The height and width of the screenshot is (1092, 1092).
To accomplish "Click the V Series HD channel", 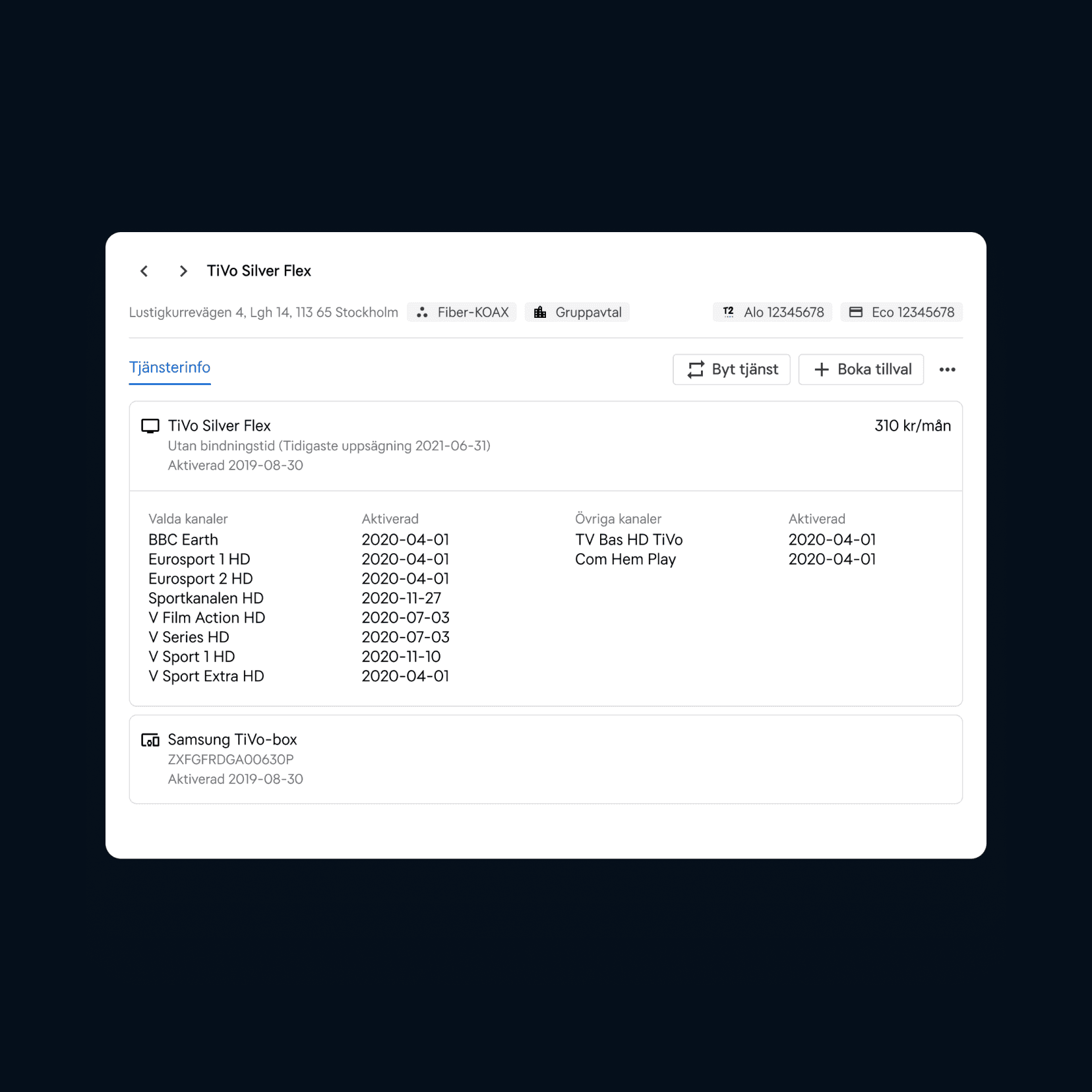I will (x=189, y=637).
